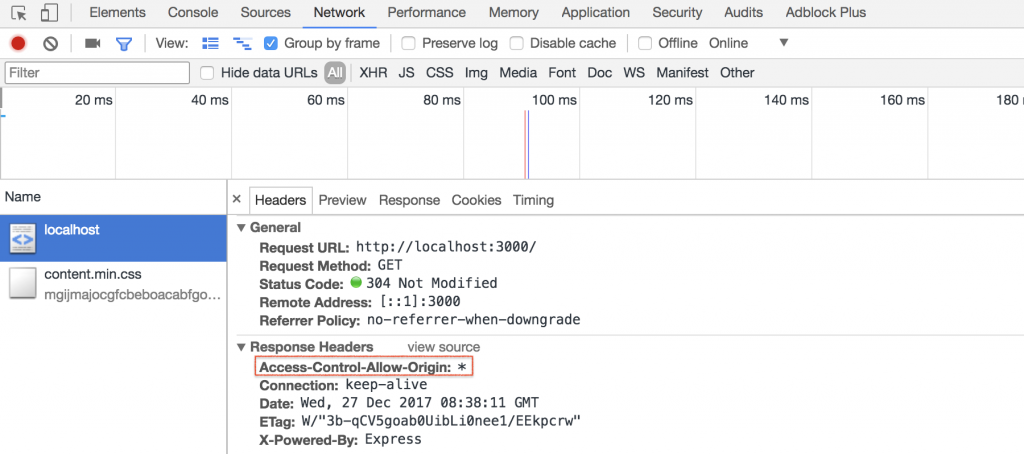Switch to large request rows view
The image size is (1024, 454).
(x=210, y=43)
